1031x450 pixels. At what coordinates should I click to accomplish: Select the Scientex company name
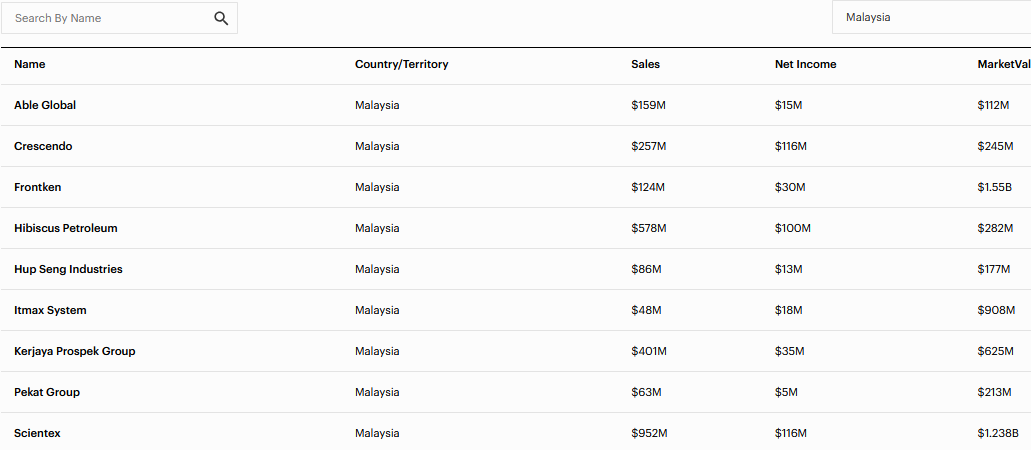click(38, 433)
